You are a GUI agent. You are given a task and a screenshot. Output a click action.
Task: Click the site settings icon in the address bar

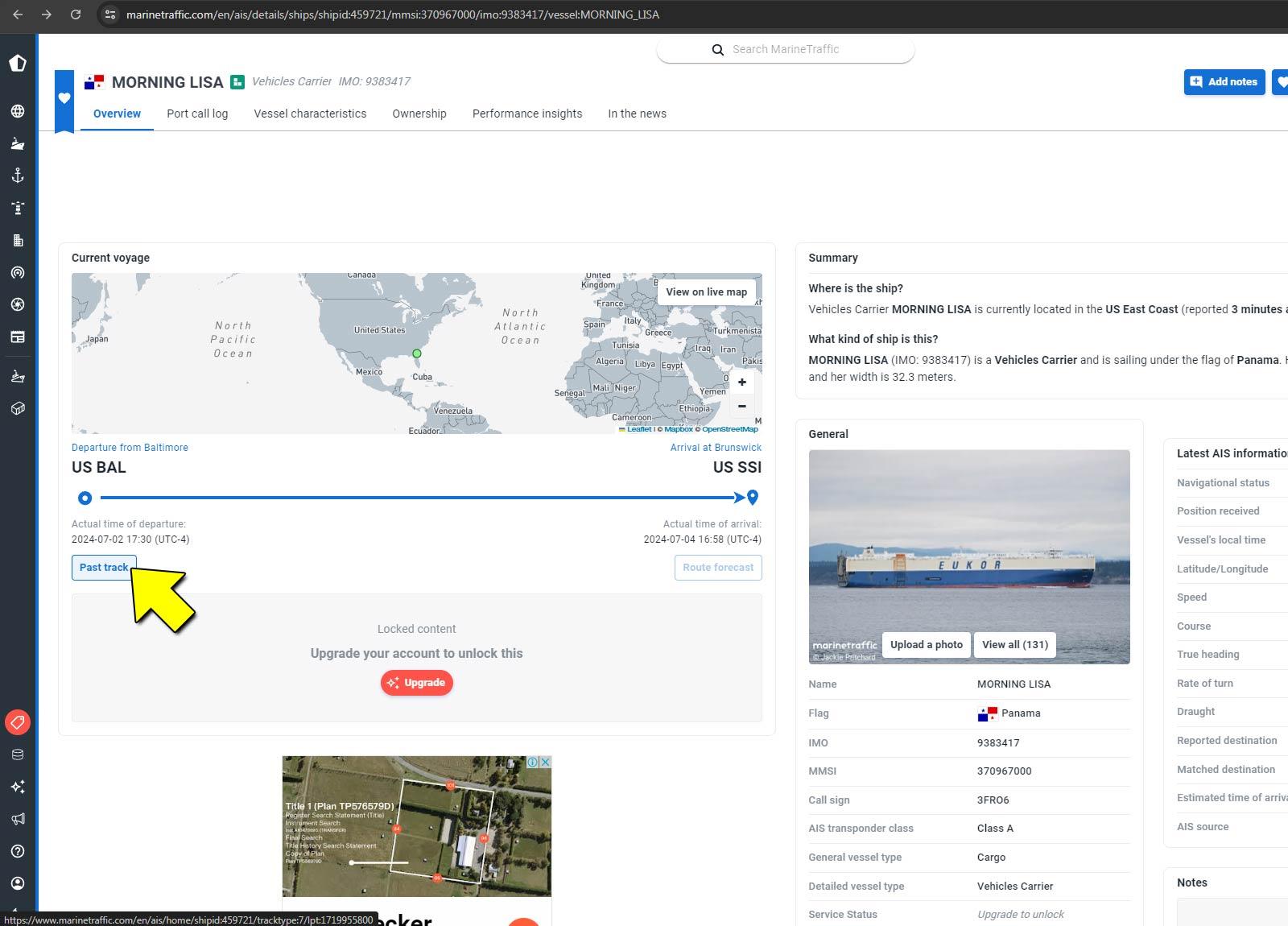[x=110, y=14]
